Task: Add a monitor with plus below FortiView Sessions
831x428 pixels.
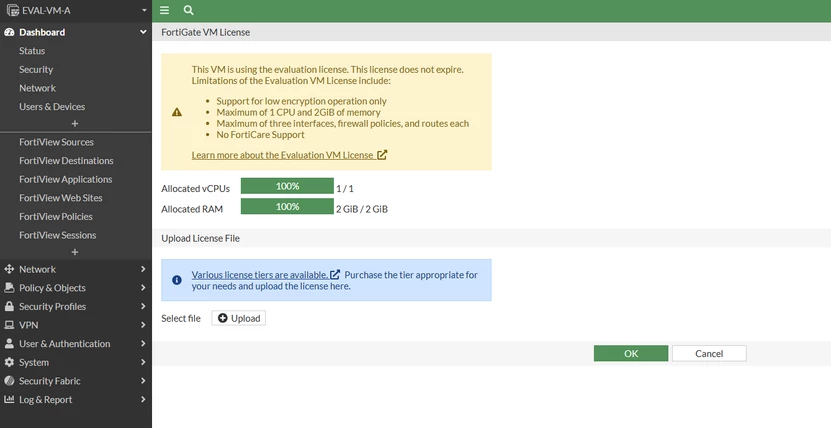Action: click(x=75, y=252)
